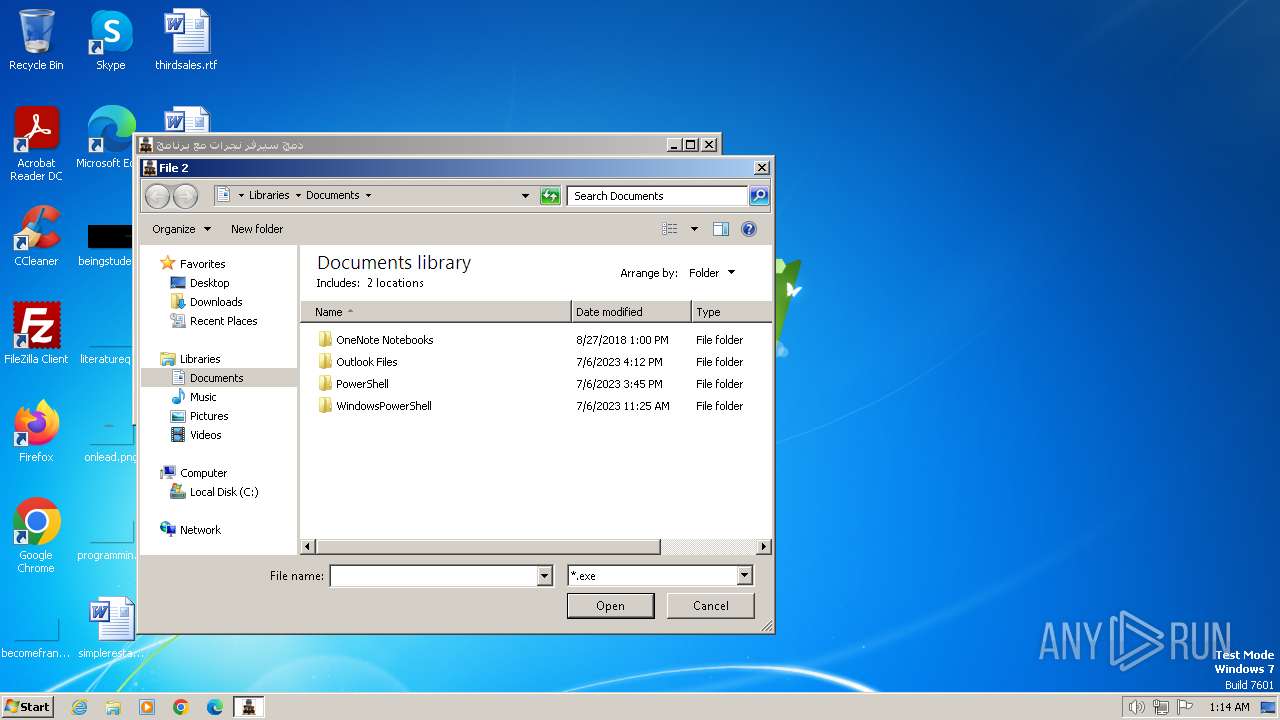Viewport: 1280px width, 720px height.
Task: Click into the Search Documents box
Action: click(657, 196)
